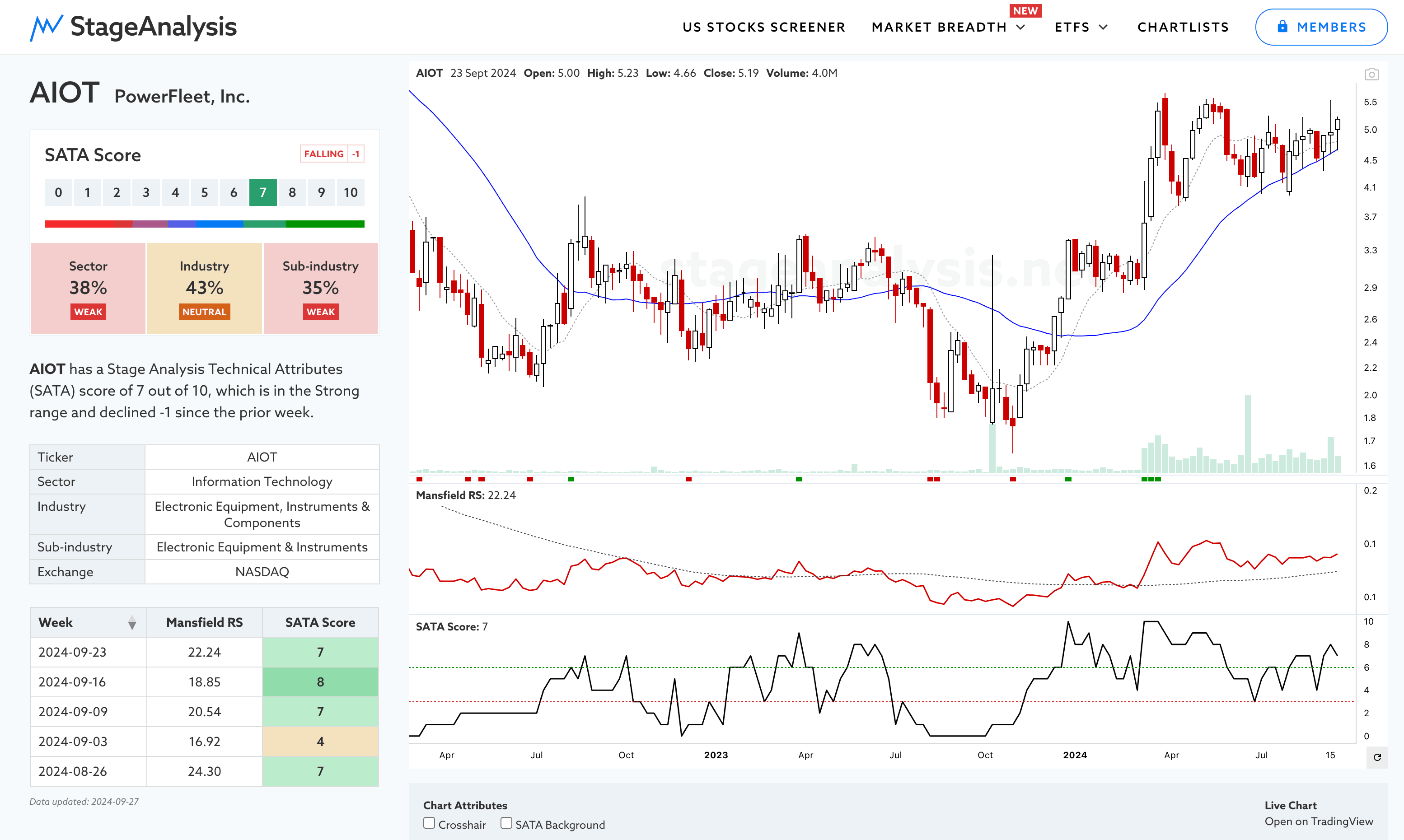Click the 18.85 Mansfield RS value
The height and width of the screenshot is (840, 1404).
(x=204, y=682)
